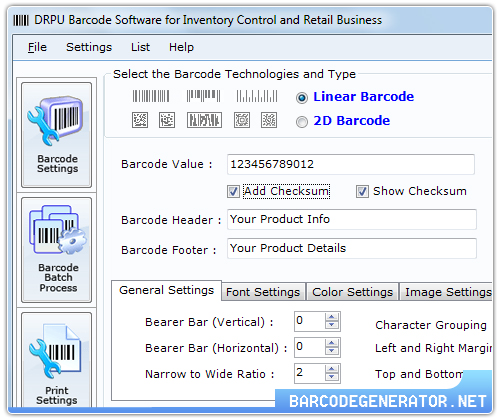The width and height of the screenshot is (500, 420).
Task: Click the first 2D barcode sample icon
Action: pos(140,120)
